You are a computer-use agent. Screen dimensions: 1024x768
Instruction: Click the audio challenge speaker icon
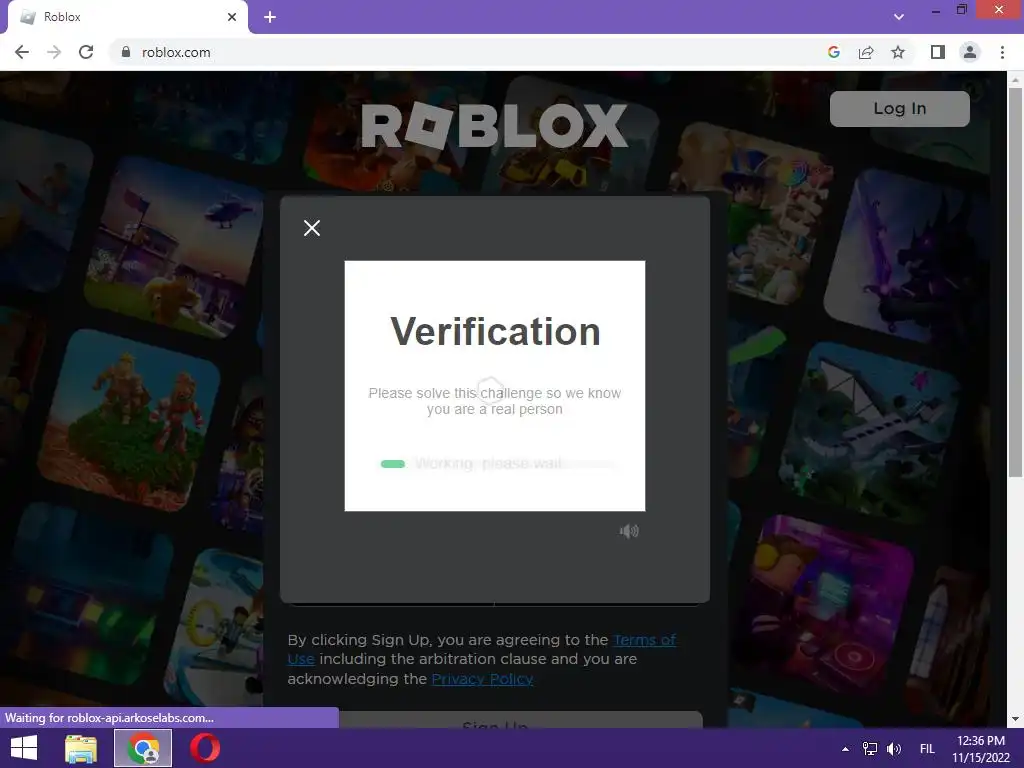tap(629, 531)
